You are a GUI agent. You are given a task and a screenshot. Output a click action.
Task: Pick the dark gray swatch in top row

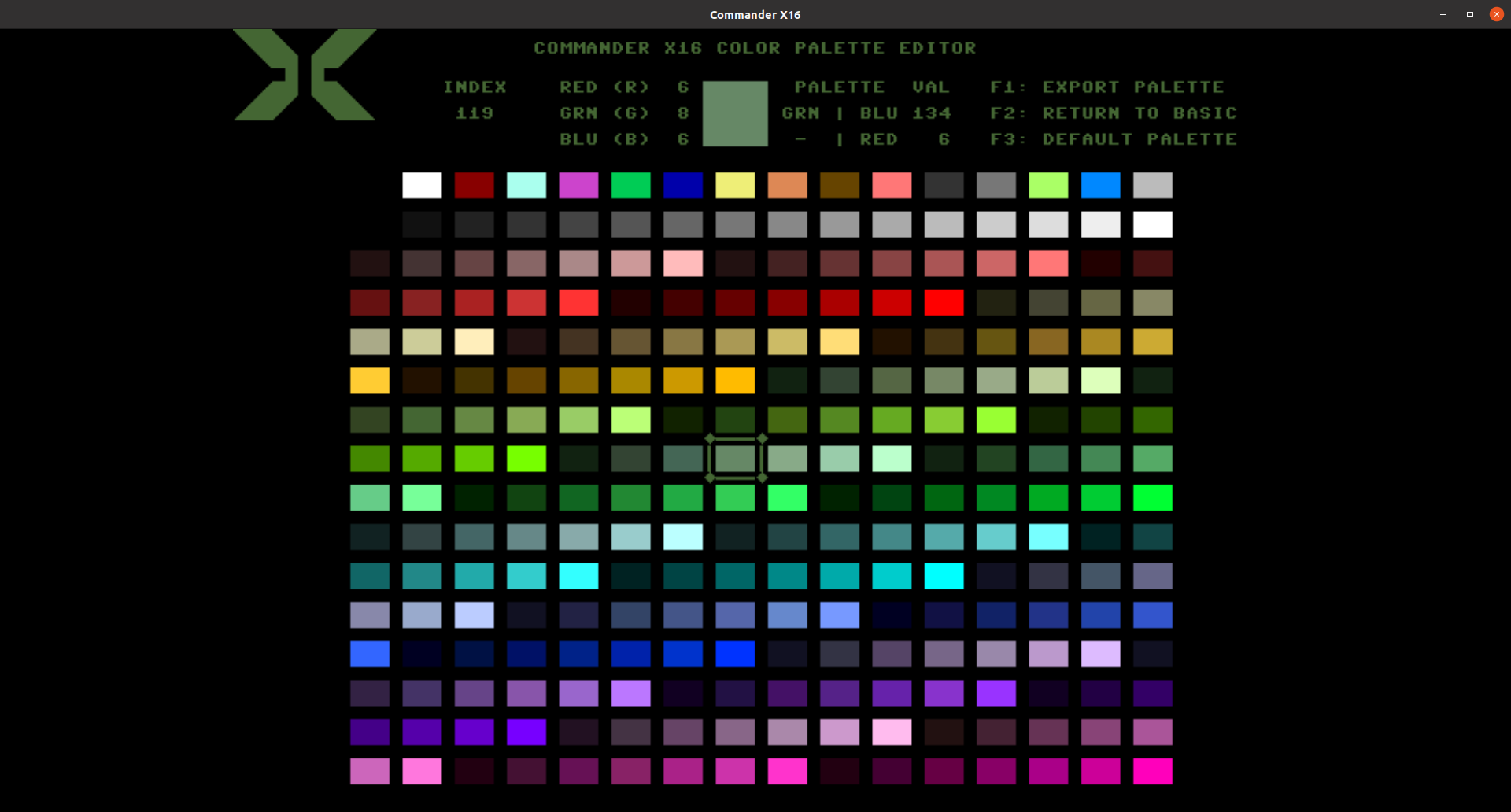(x=944, y=186)
